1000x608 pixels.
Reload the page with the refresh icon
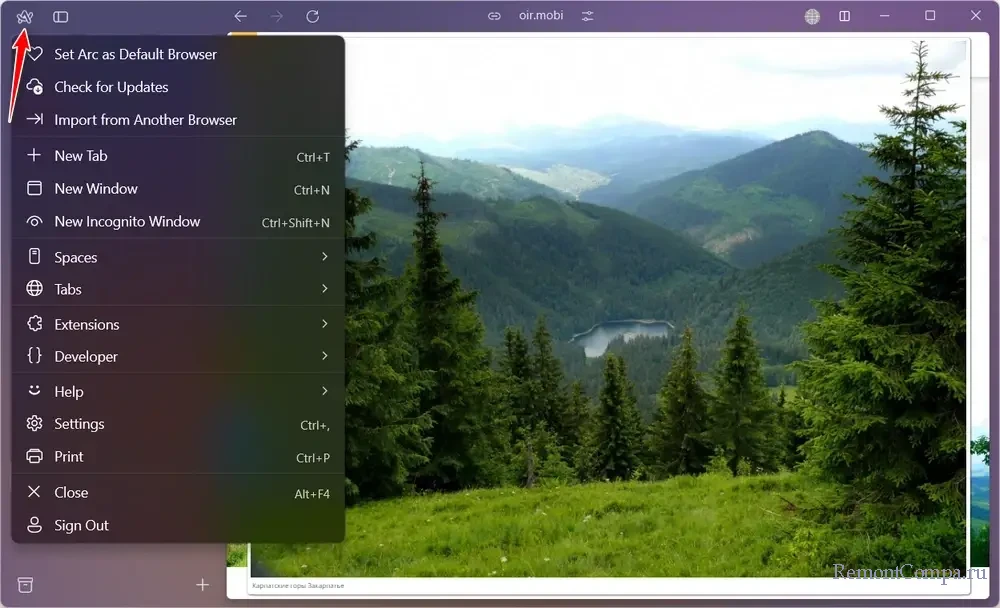click(312, 17)
